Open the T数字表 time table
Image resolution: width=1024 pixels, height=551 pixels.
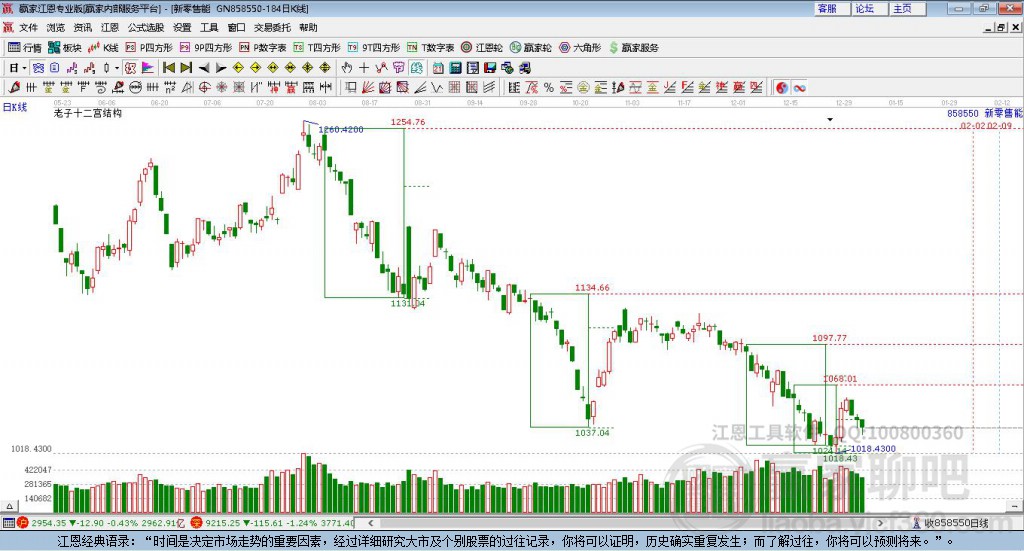(430, 48)
